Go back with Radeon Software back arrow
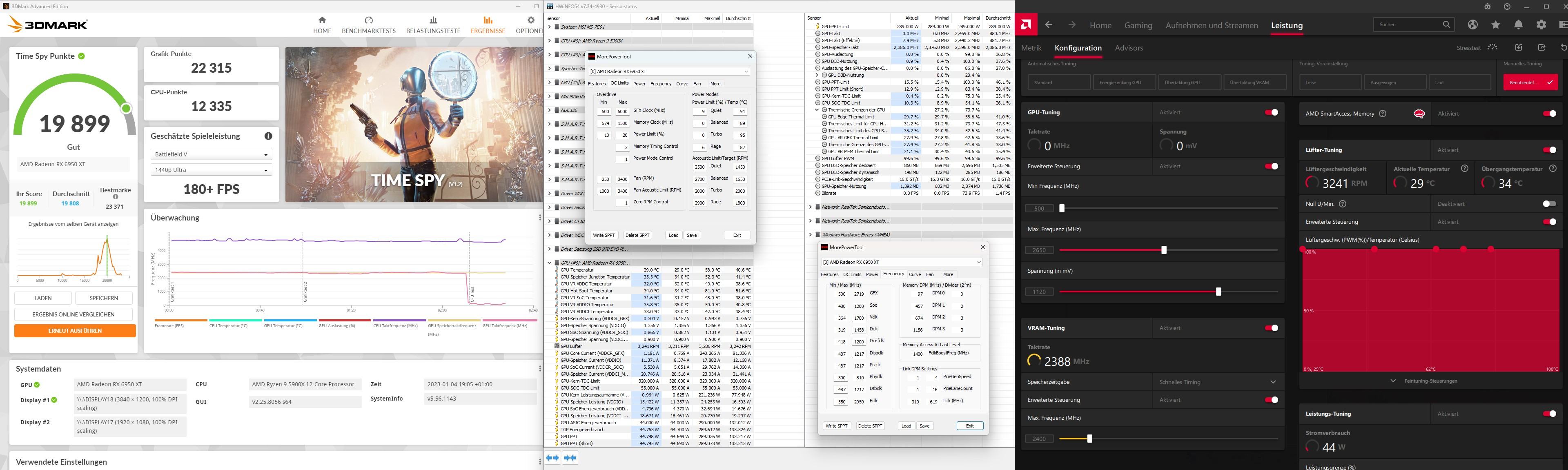 coord(1048,25)
